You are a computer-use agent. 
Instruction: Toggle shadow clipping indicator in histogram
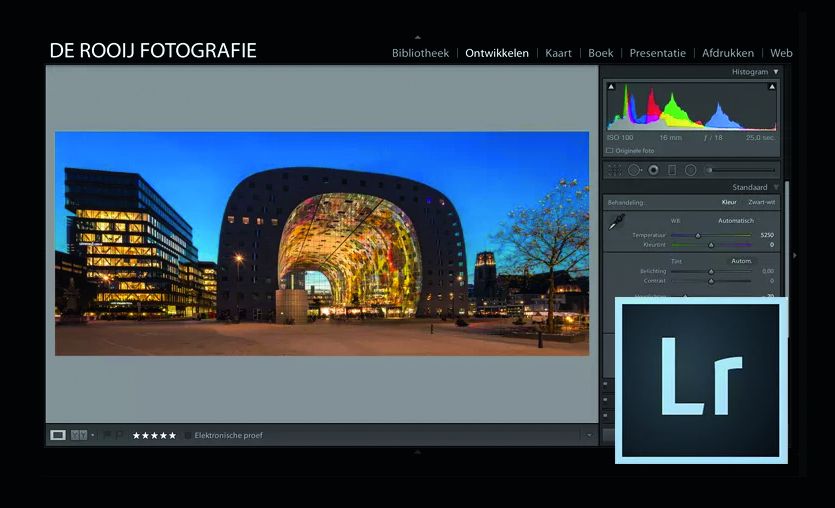tap(611, 87)
